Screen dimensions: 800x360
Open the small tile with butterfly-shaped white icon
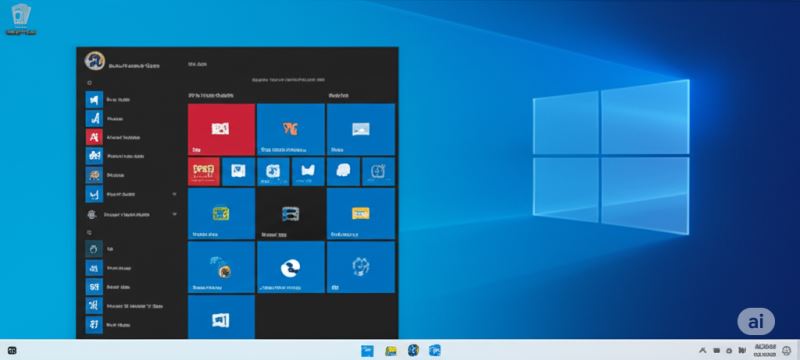(x=308, y=171)
